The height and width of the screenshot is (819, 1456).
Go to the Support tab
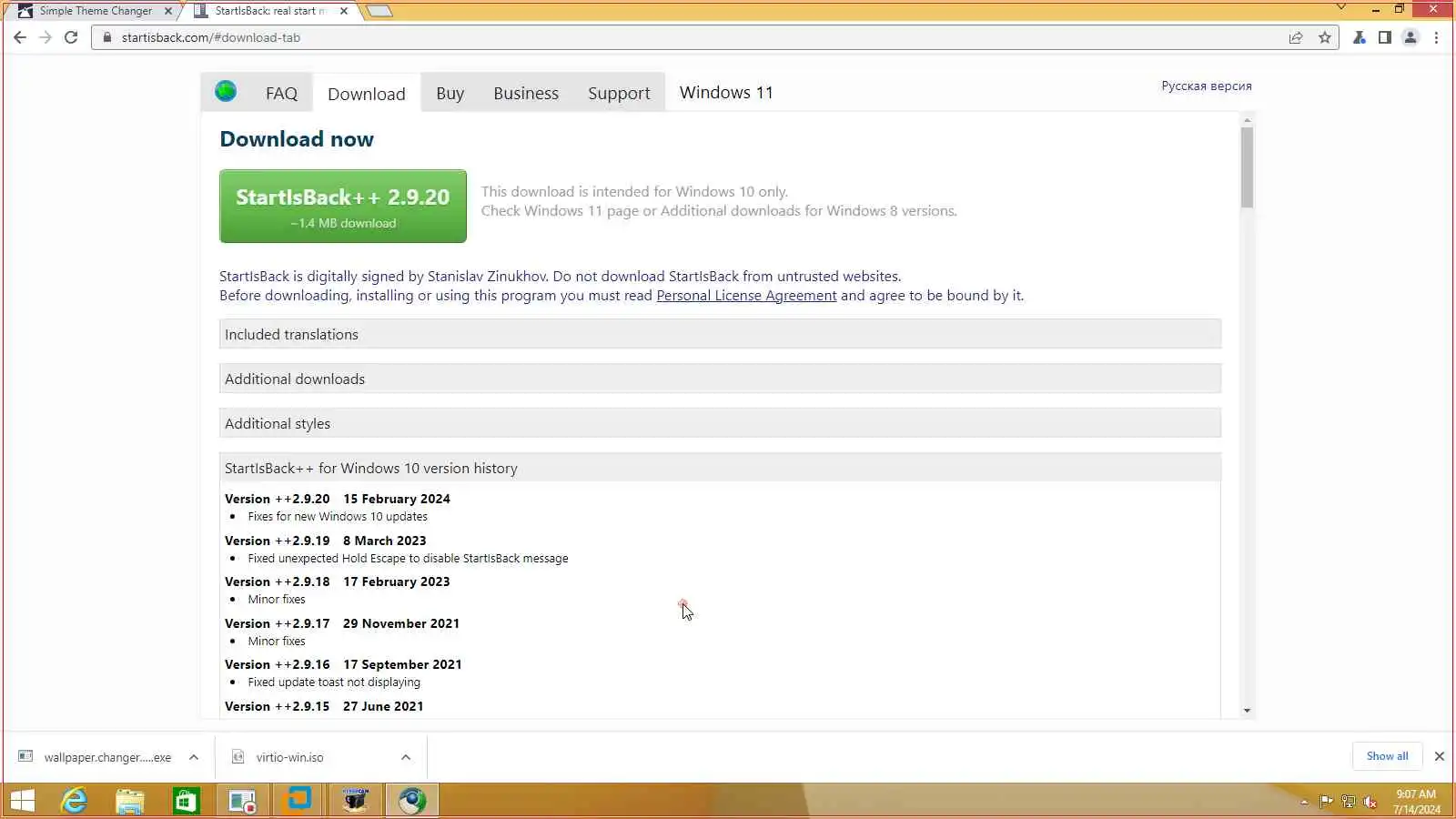click(x=619, y=93)
